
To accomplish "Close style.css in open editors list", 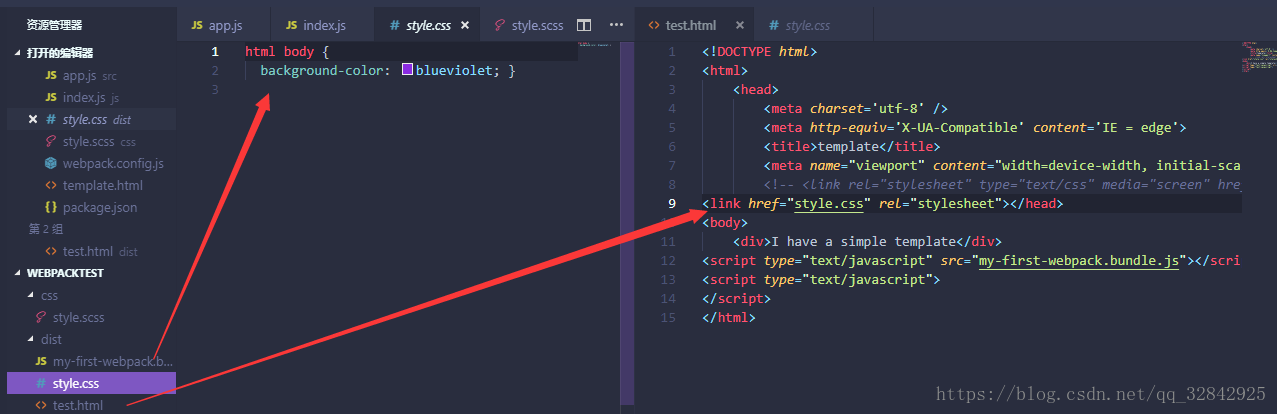I will click(x=33, y=119).
